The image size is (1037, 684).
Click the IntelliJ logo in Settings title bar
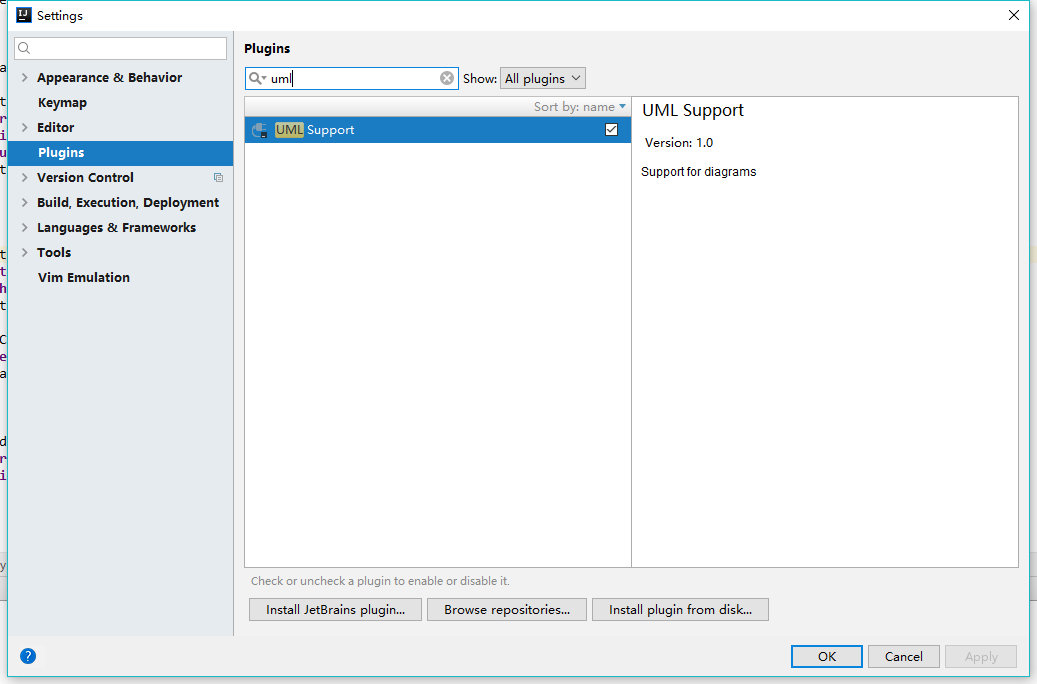[x=24, y=15]
